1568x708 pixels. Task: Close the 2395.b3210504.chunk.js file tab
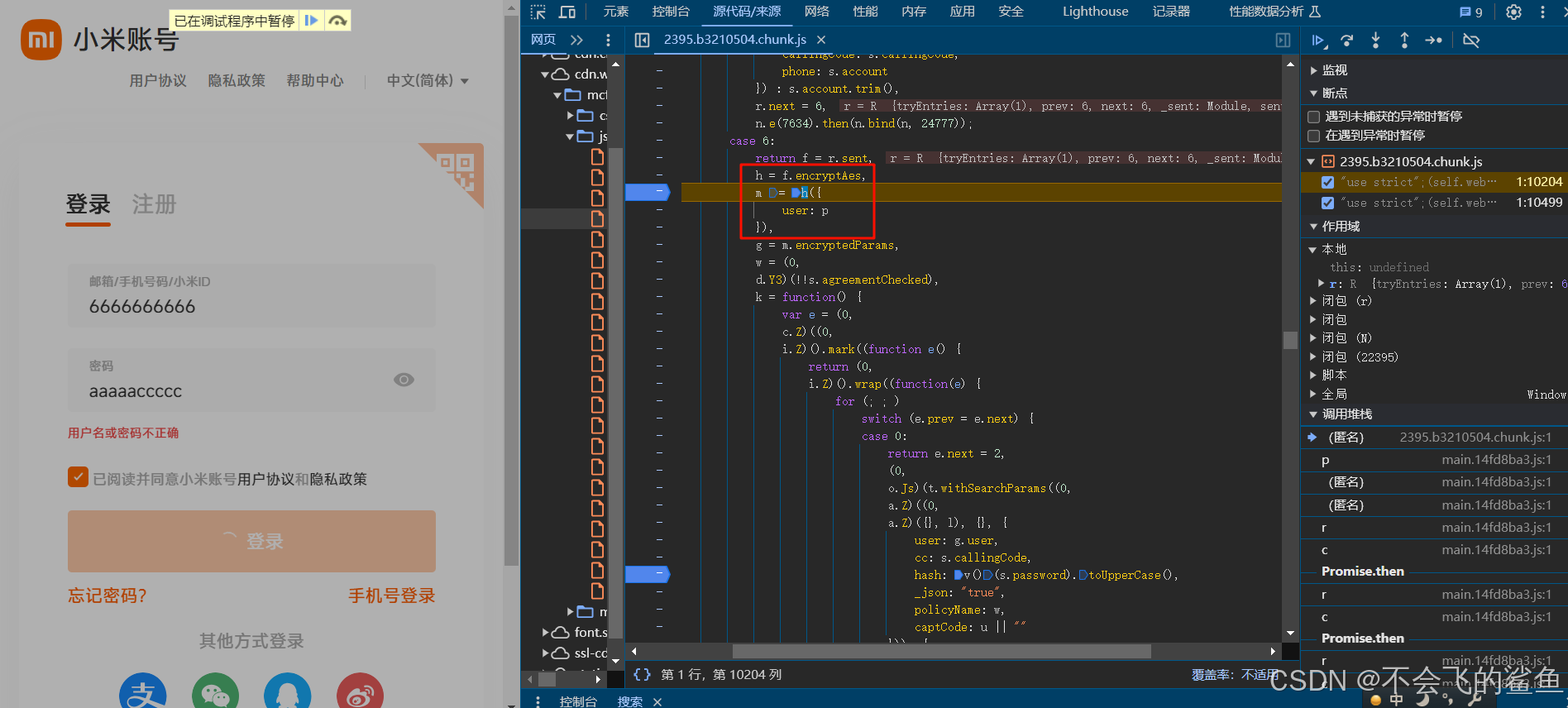(x=821, y=40)
